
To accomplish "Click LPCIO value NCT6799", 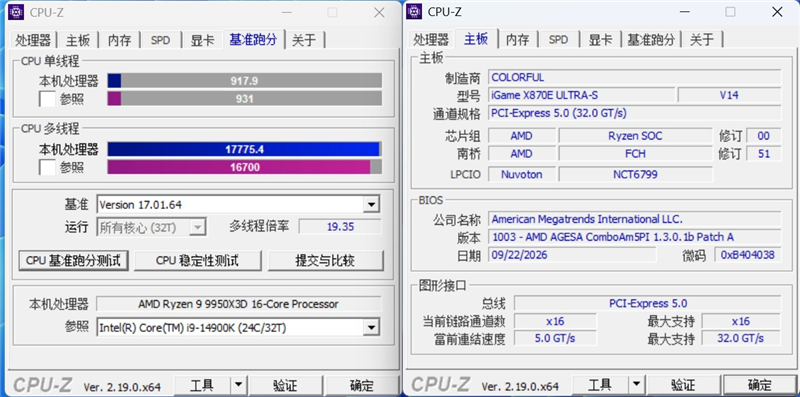I will 635,174.
